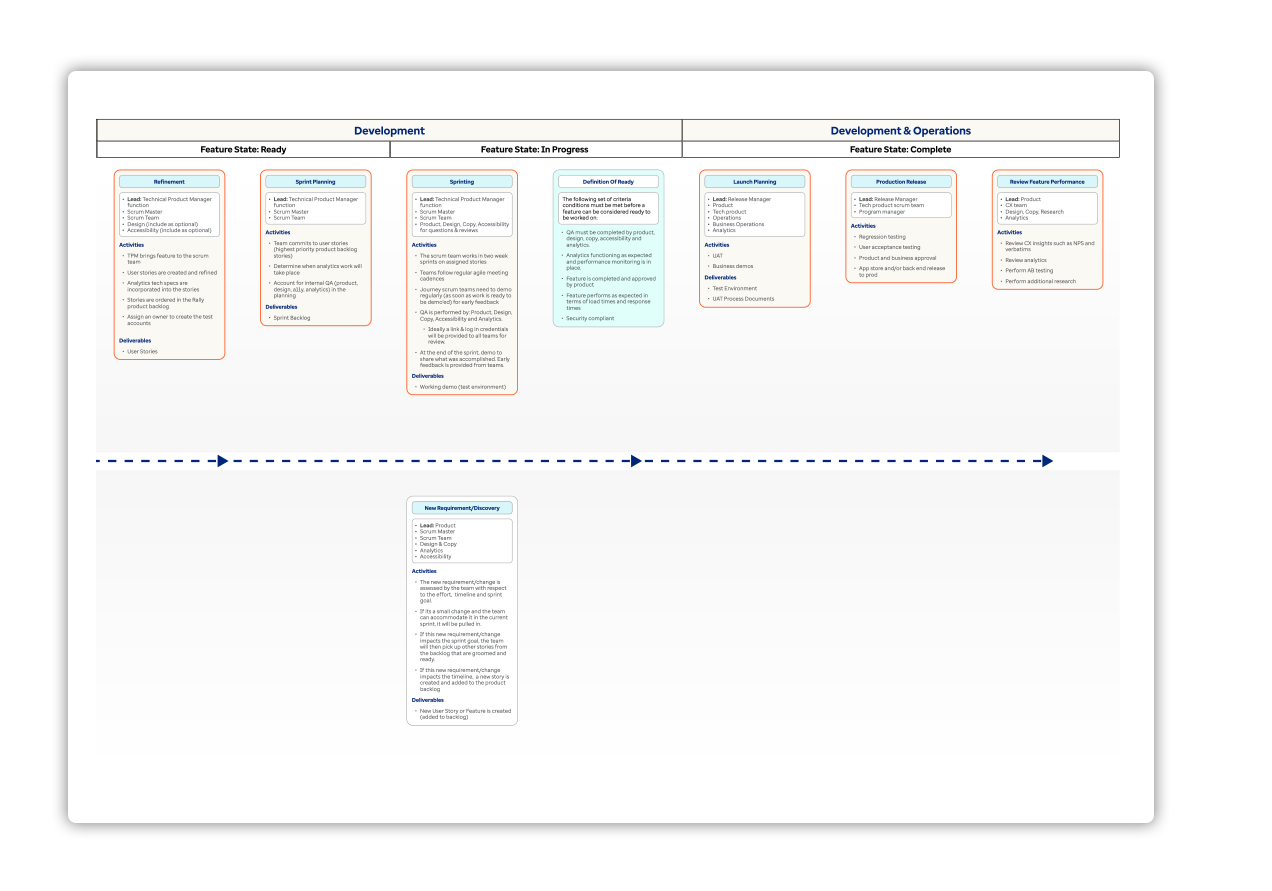The height and width of the screenshot is (891, 1272).
Task: Click "Design & Copy" in New Requirement/Discovery card
Action: coord(438,544)
